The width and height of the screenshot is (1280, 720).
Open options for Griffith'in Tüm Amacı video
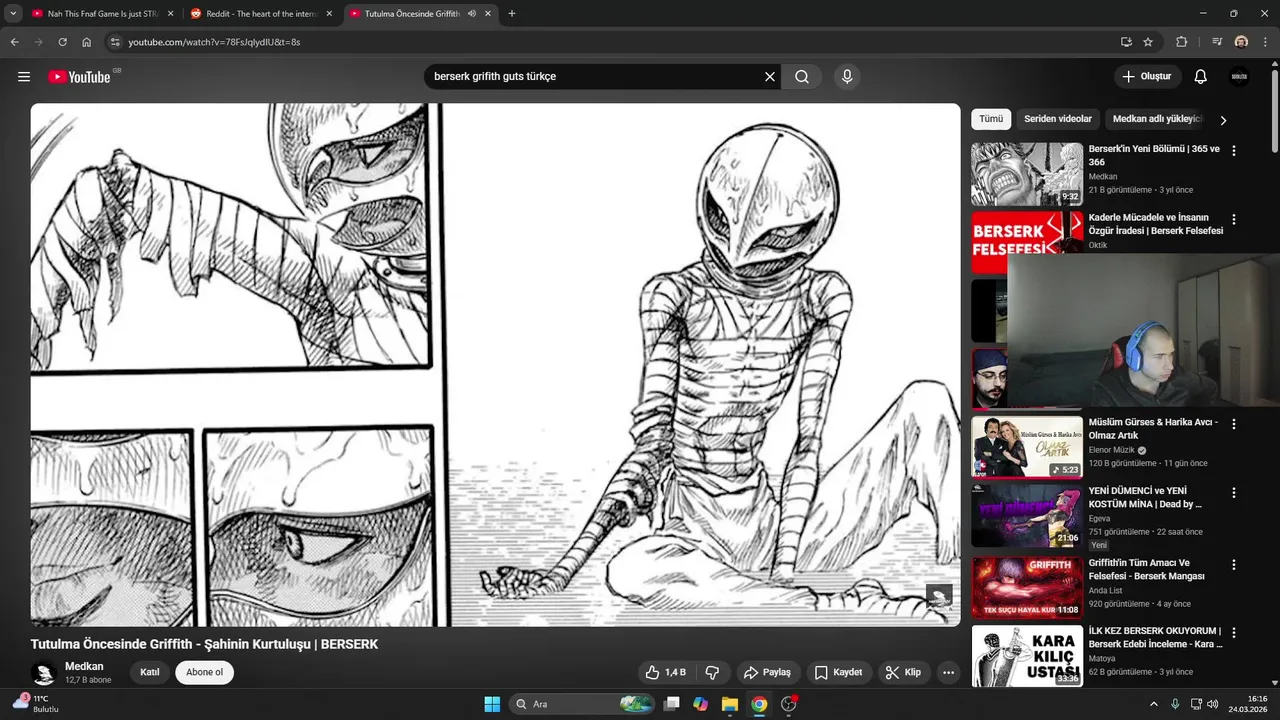(1233, 565)
